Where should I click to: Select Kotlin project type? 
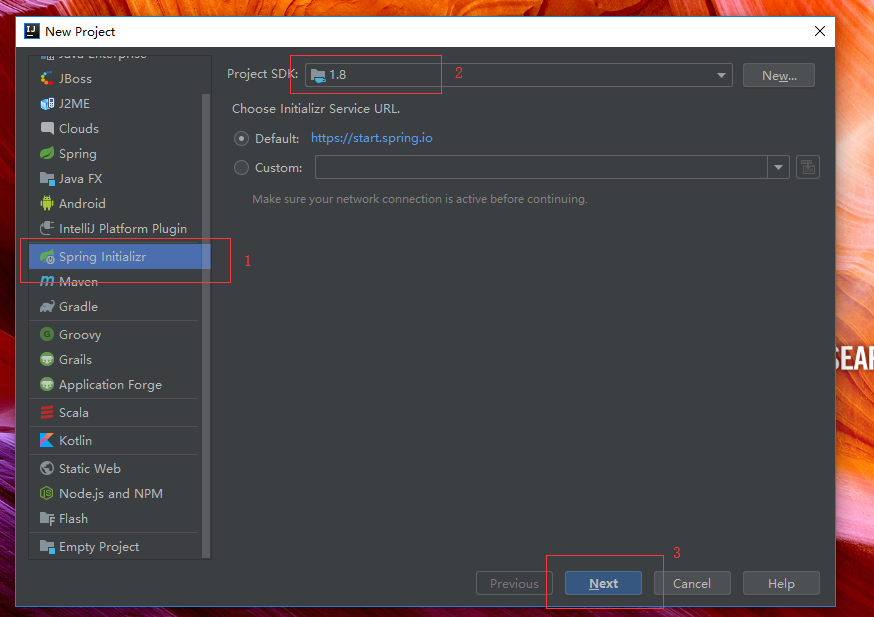[x=120, y=440]
